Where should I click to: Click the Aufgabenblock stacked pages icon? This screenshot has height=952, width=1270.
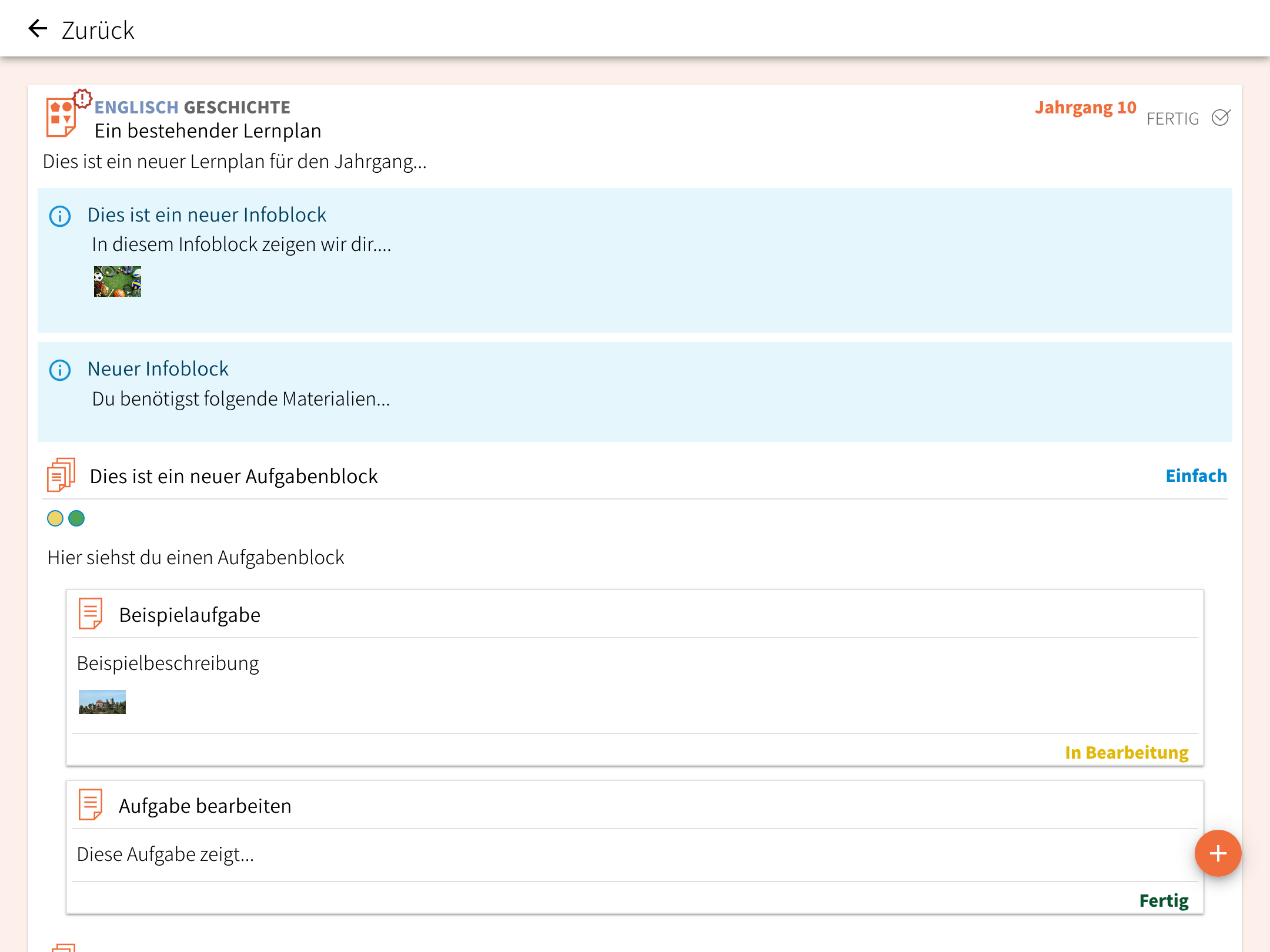pos(61,475)
